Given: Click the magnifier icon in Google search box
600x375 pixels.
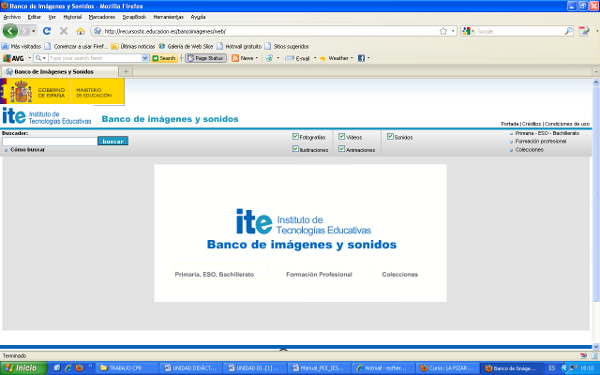Looking at the screenshot, I should coord(569,31).
